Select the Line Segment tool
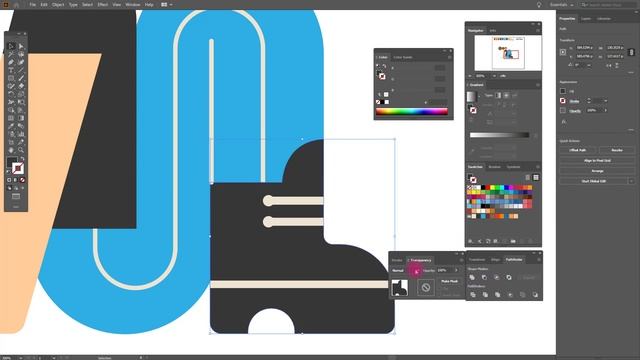 coord(21,70)
